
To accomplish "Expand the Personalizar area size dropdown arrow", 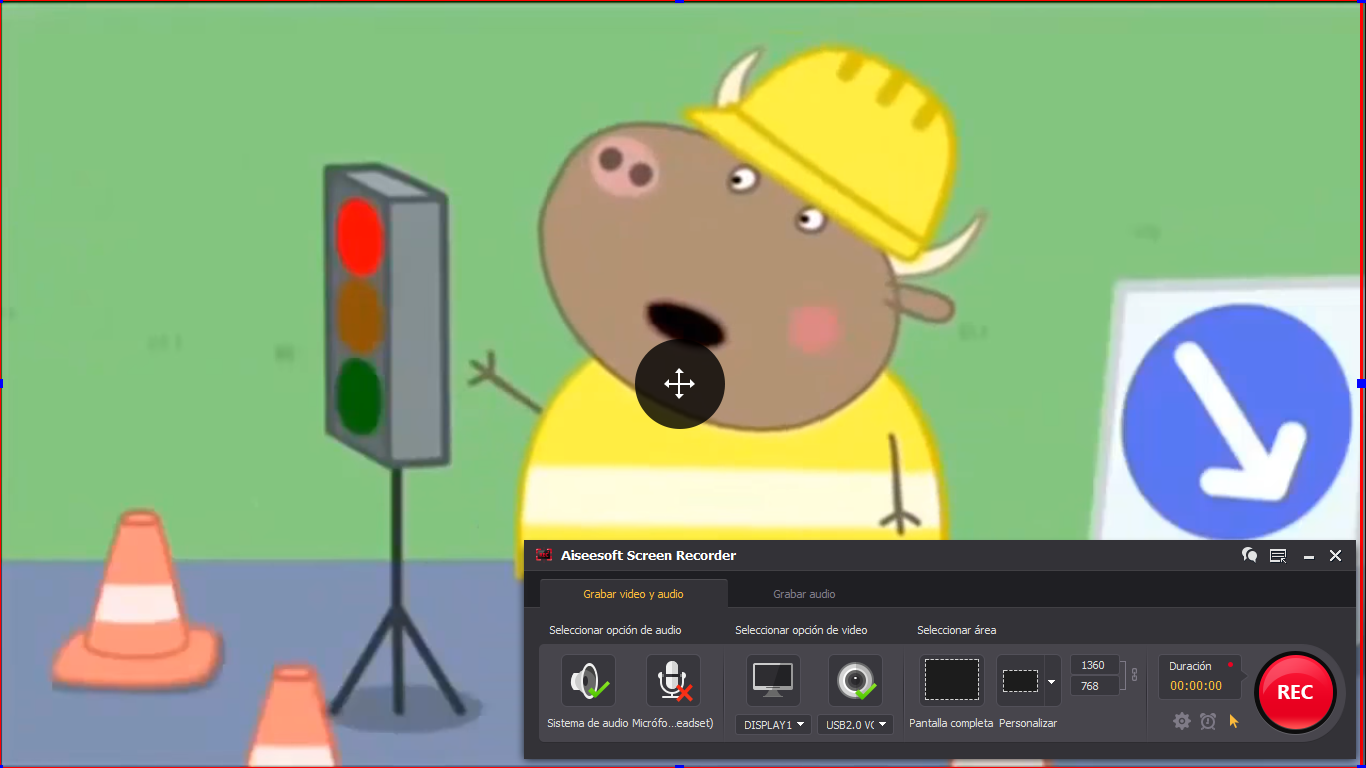I will [1051, 682].
